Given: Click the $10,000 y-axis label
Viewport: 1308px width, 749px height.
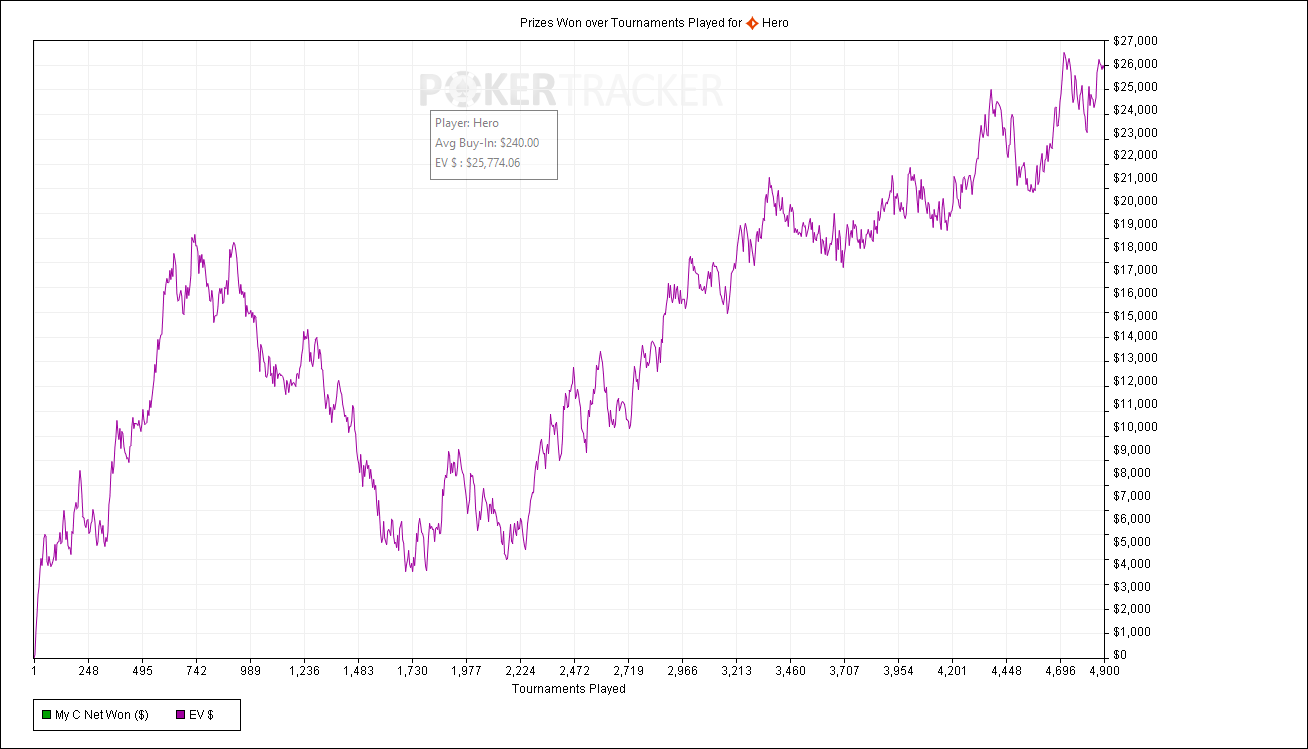Looking at the screenshot, I should click(1135, 427).
